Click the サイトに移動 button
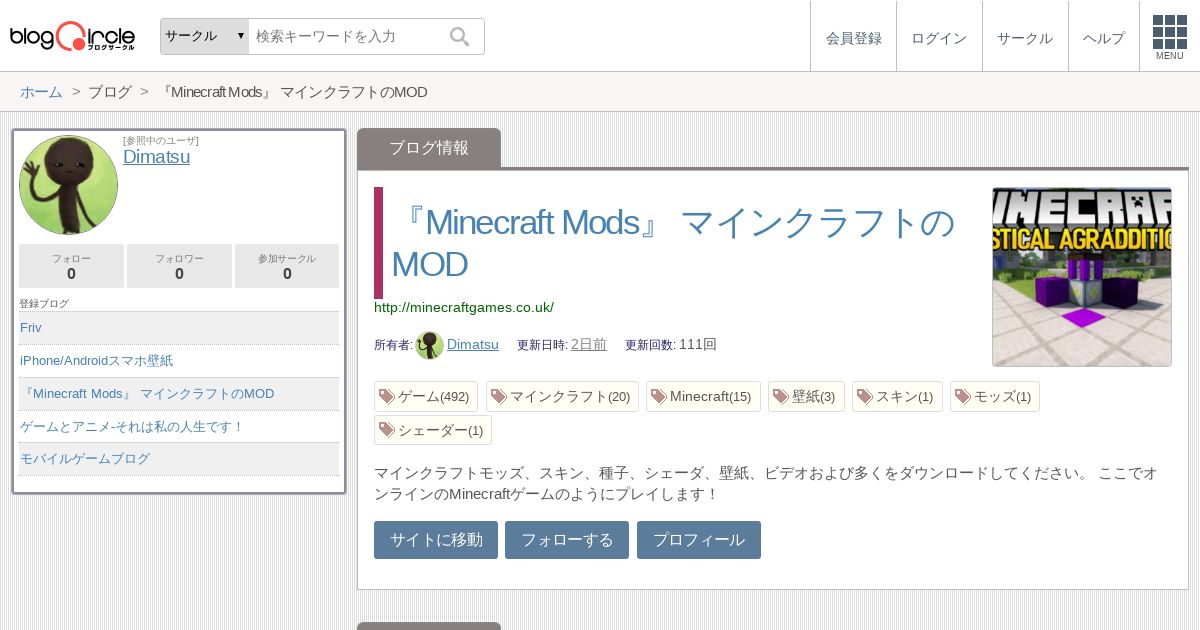The image size is (1200, 630). point(436,540)
